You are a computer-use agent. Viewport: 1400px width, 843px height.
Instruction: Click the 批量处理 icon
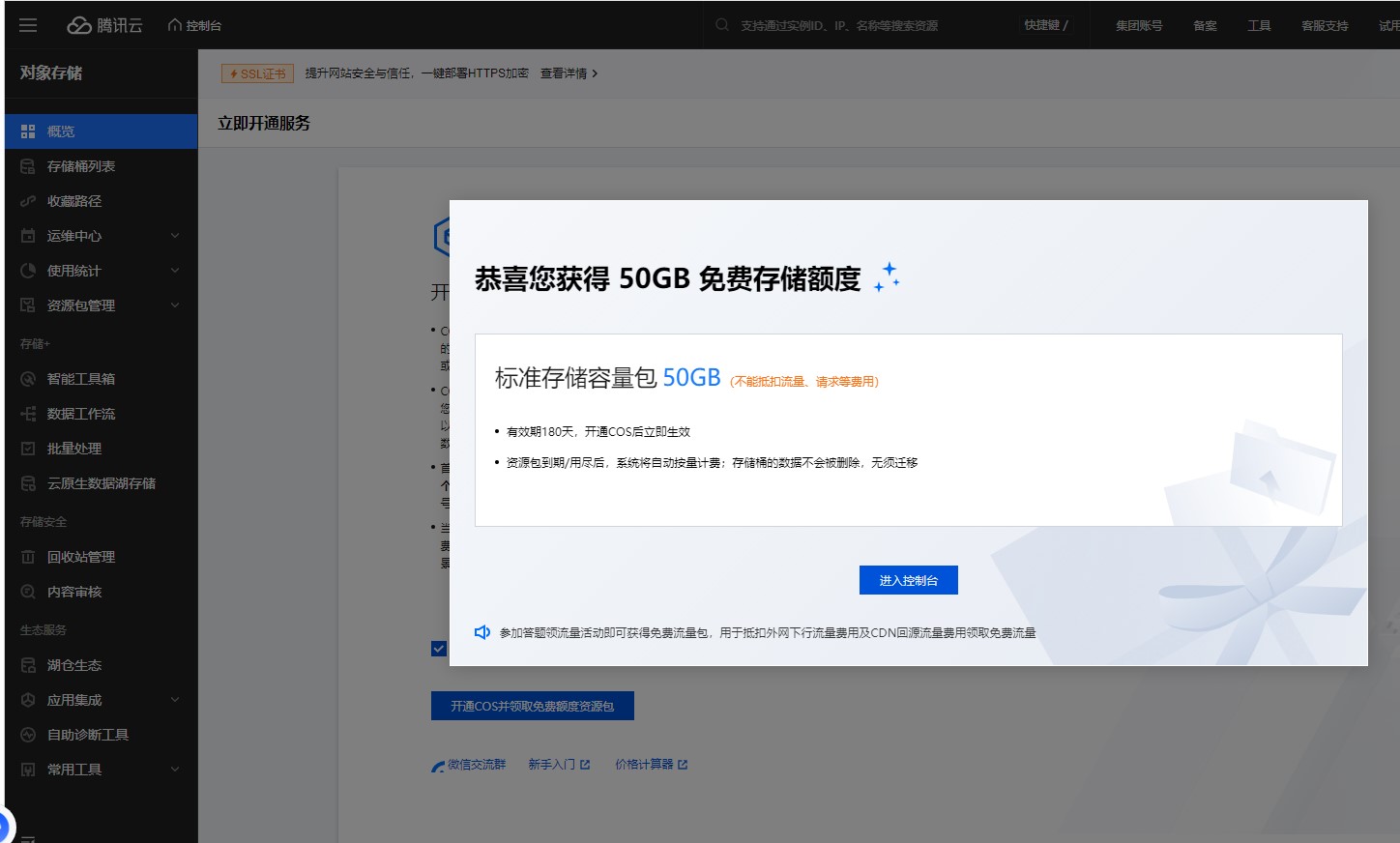(28, 449)
